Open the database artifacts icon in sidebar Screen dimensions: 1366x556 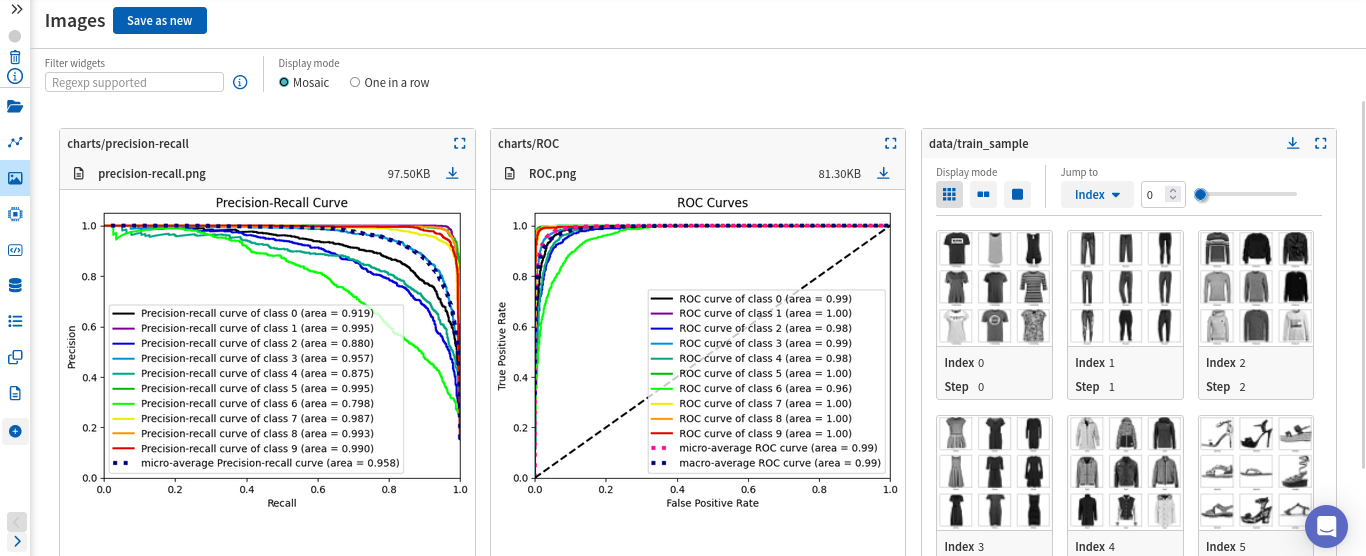[x=15, y=285]
